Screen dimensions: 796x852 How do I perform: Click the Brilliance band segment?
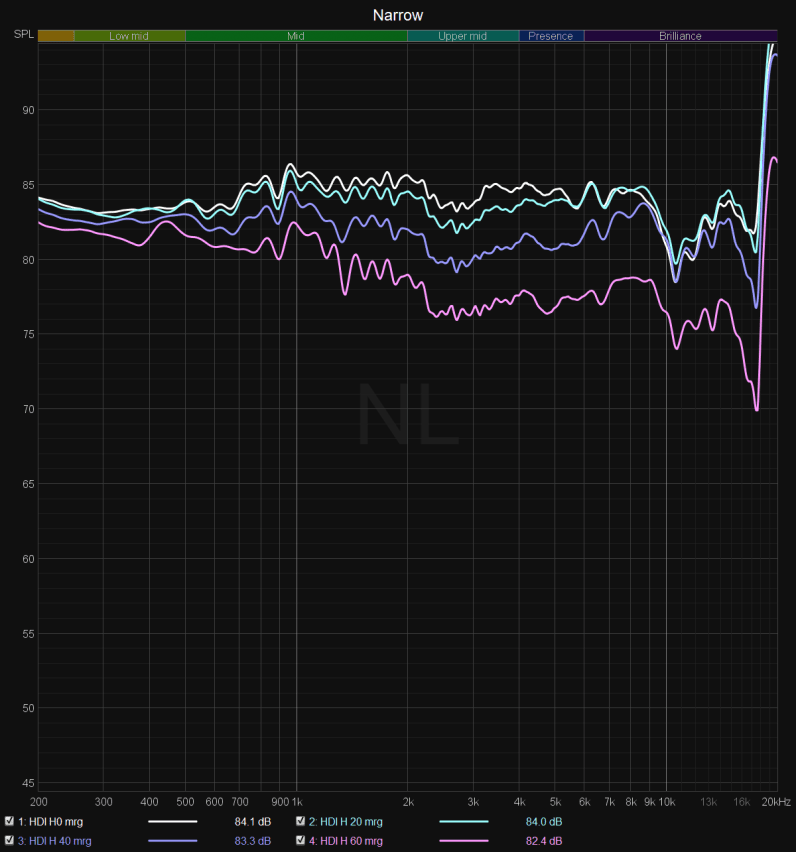[680, 36]
